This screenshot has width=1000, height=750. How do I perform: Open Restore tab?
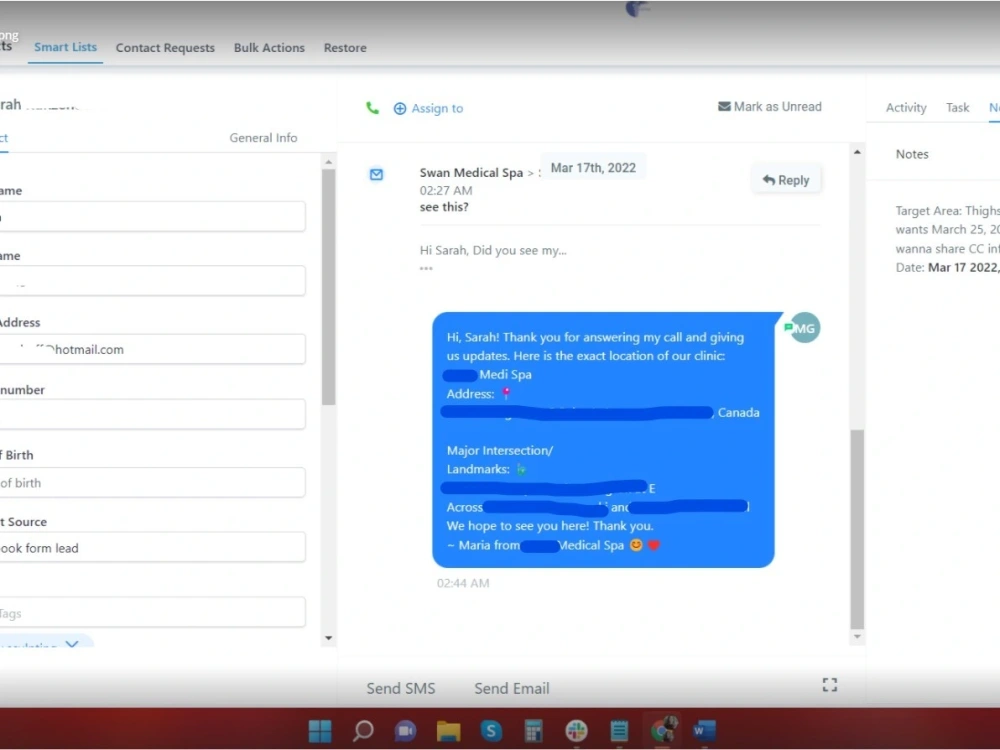[345, 48]
